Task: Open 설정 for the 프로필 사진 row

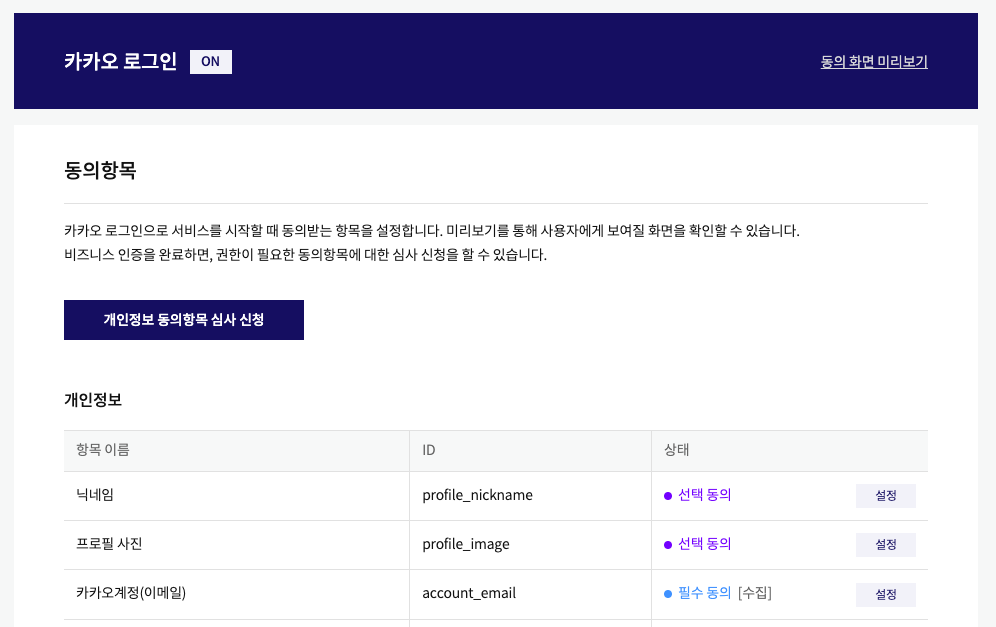Action: click(x=885, y=544)
